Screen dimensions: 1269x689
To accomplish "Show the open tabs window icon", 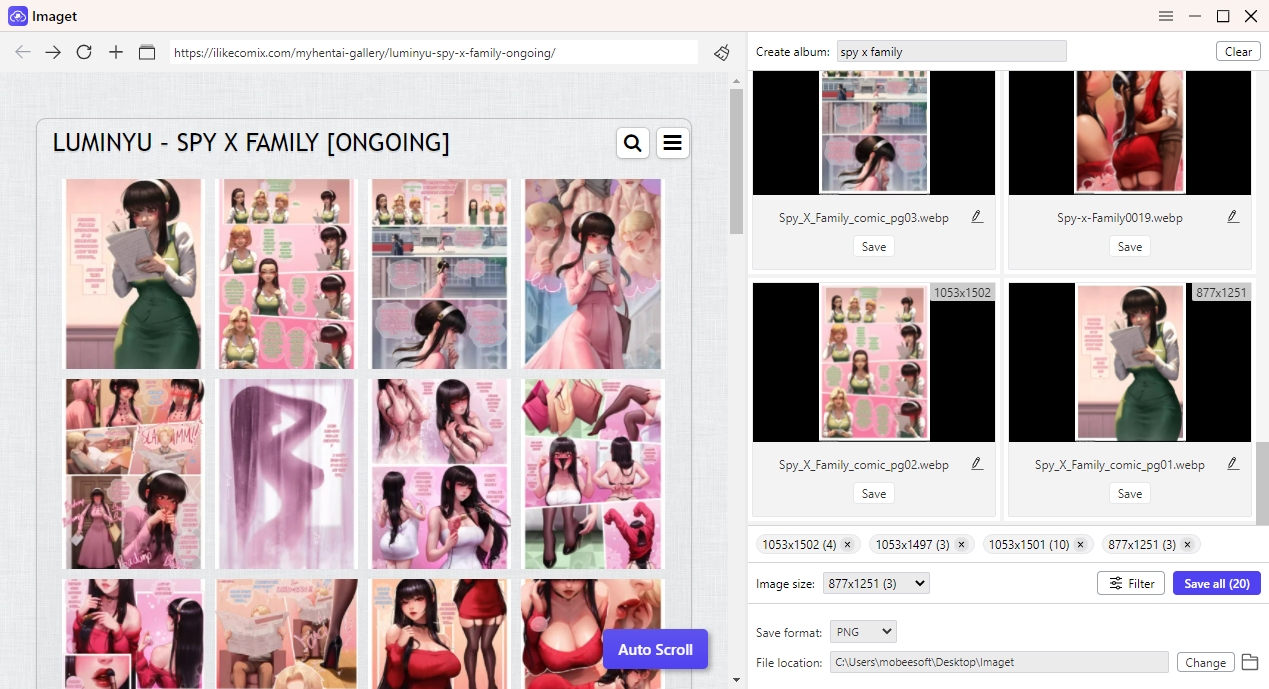I will point(147,52).
